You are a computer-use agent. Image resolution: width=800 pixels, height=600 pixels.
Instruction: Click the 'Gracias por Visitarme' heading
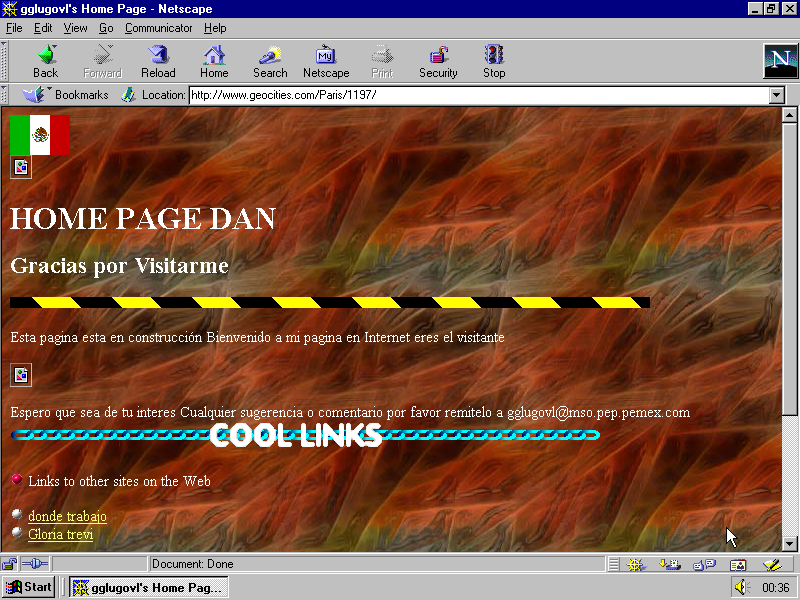pos(119,265)
